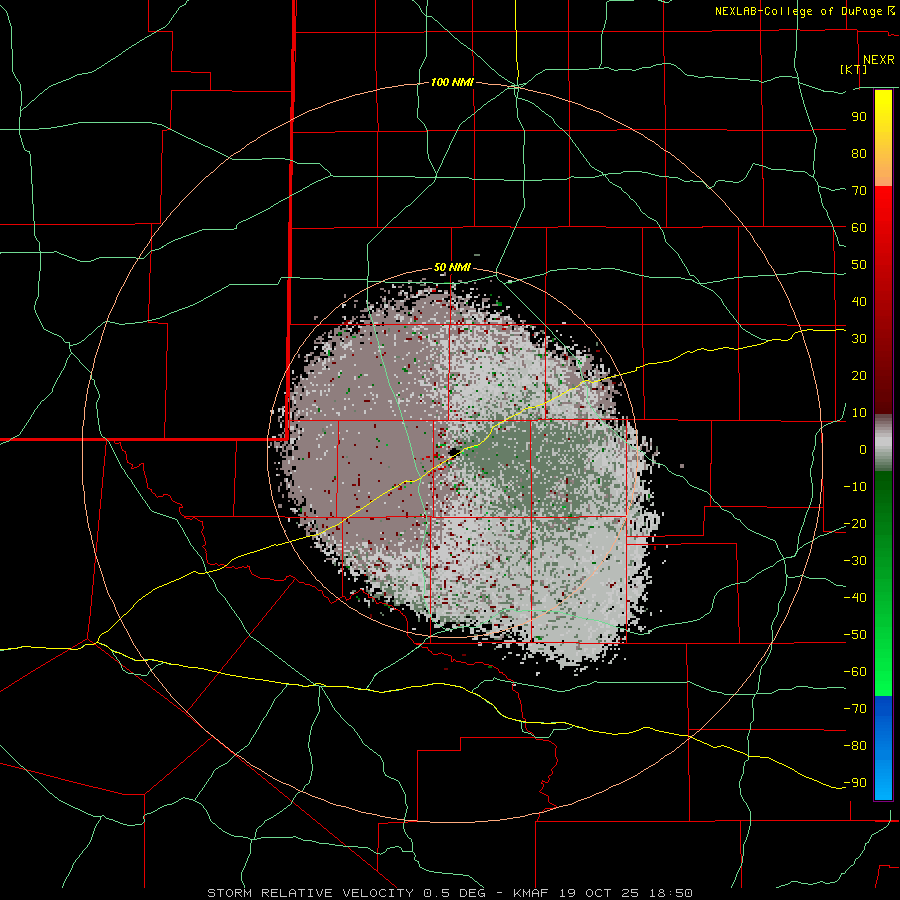
Task: Click the -60 value on the velocity scale
Action: point(855,672)
